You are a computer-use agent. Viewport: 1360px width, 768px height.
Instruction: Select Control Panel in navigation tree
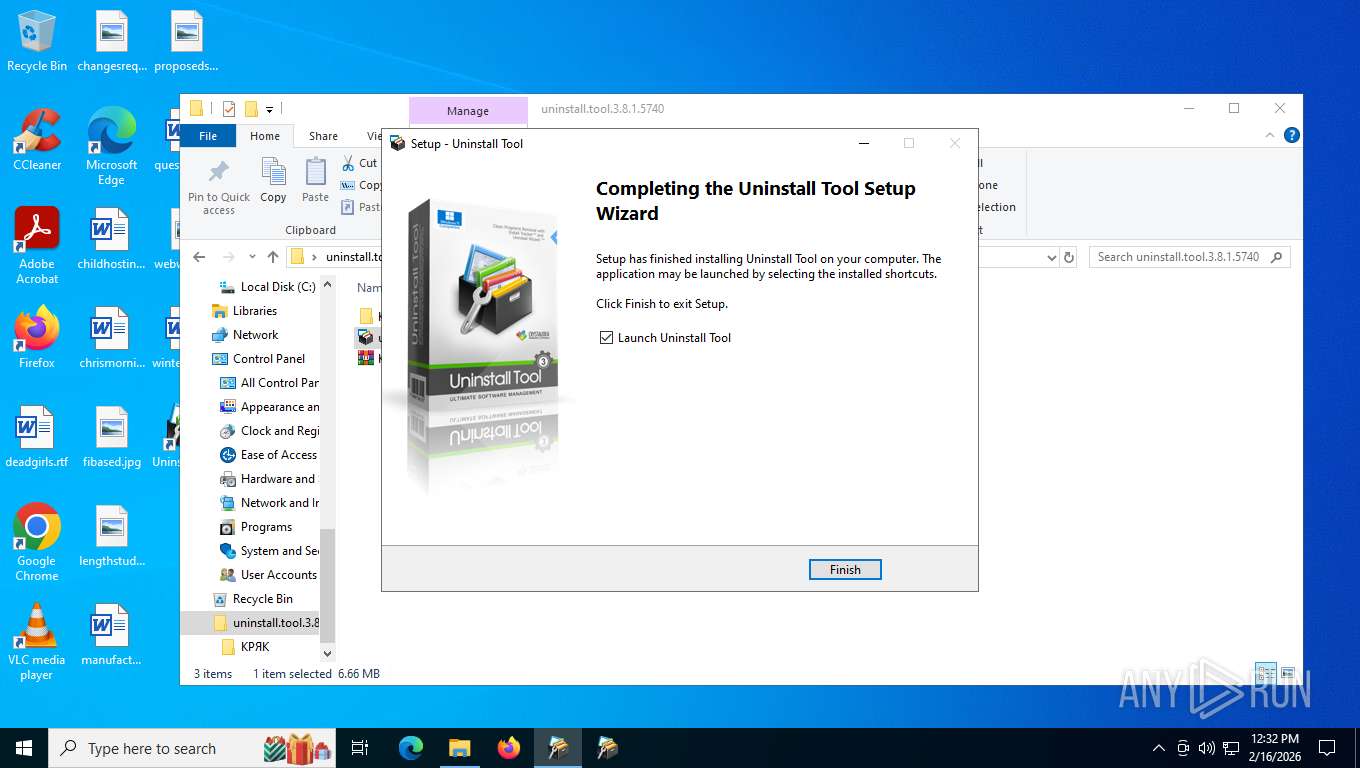coord(258,359)
